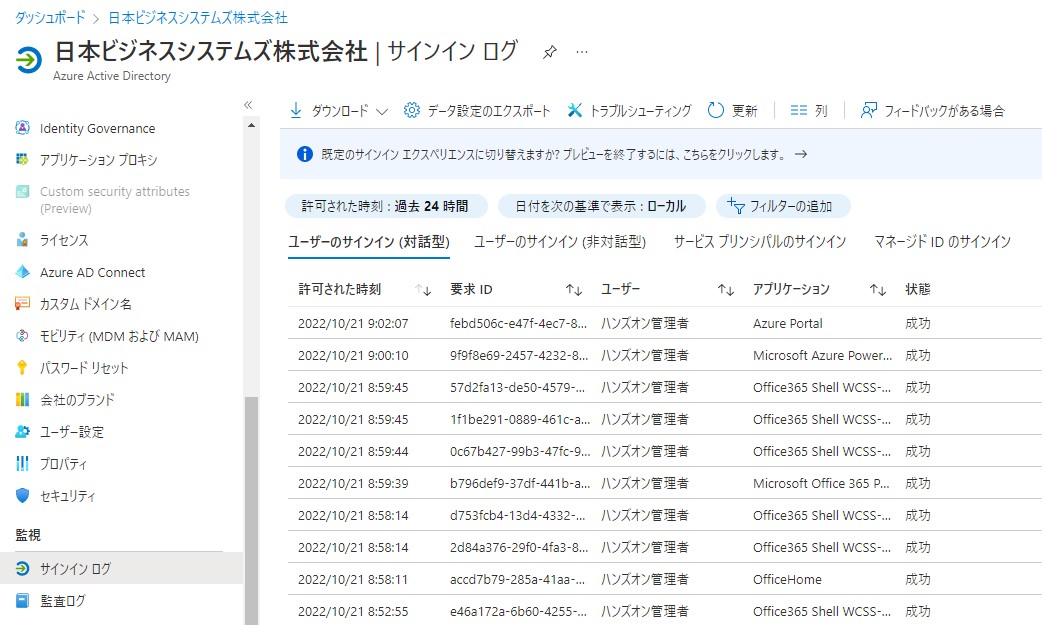The height and width of the screenshot is (625, 1042).
Task: Click timestamp 2022/10/21 8:52:55
Action: (x=353, y=611)
